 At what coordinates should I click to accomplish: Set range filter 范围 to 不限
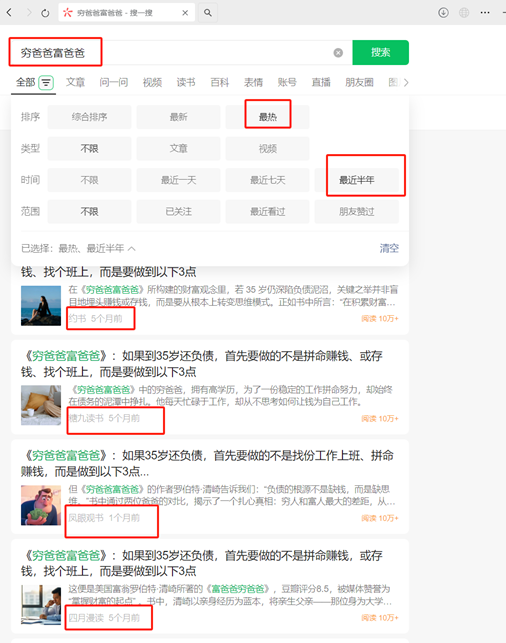89,212
